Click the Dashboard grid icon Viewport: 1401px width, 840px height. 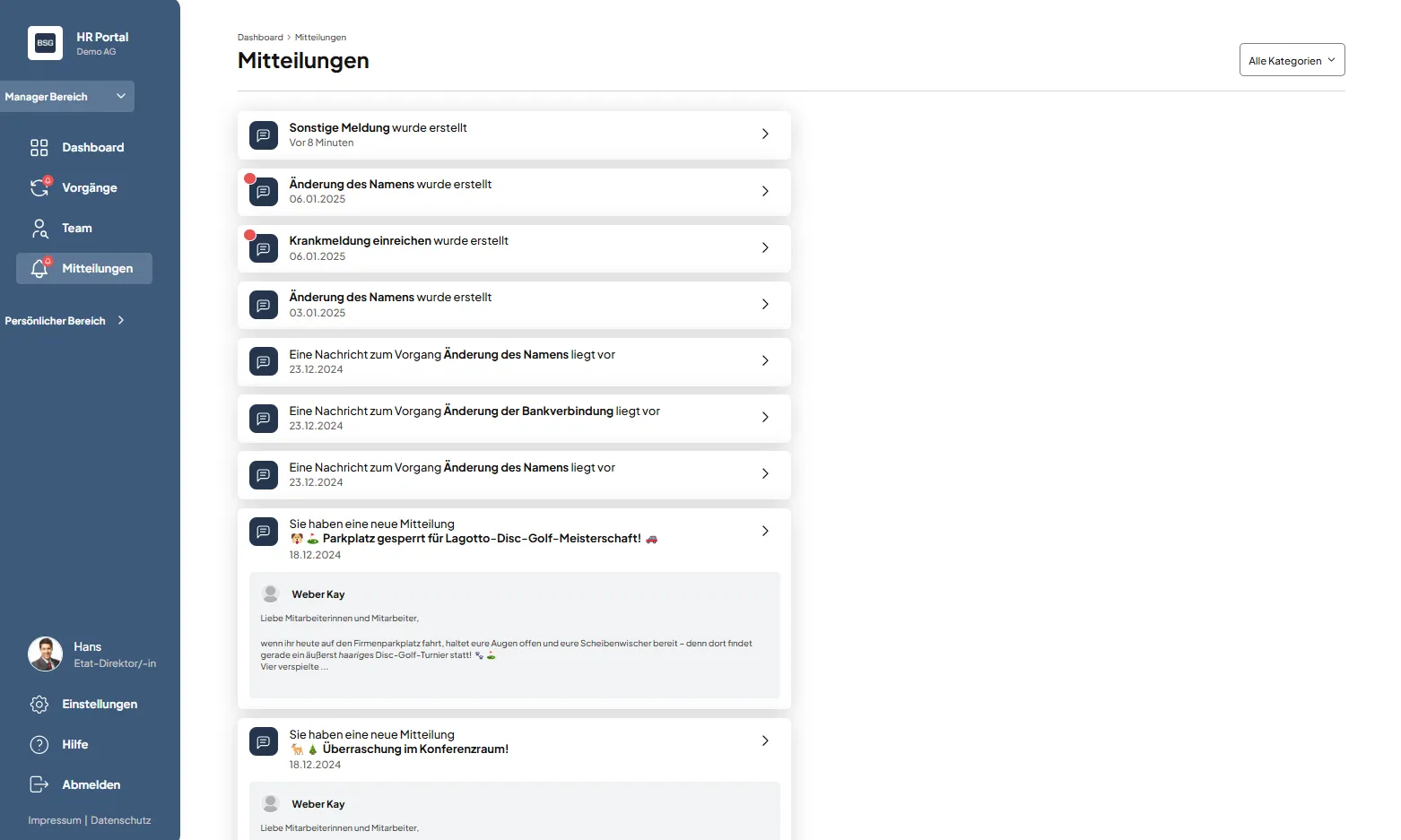39,148
